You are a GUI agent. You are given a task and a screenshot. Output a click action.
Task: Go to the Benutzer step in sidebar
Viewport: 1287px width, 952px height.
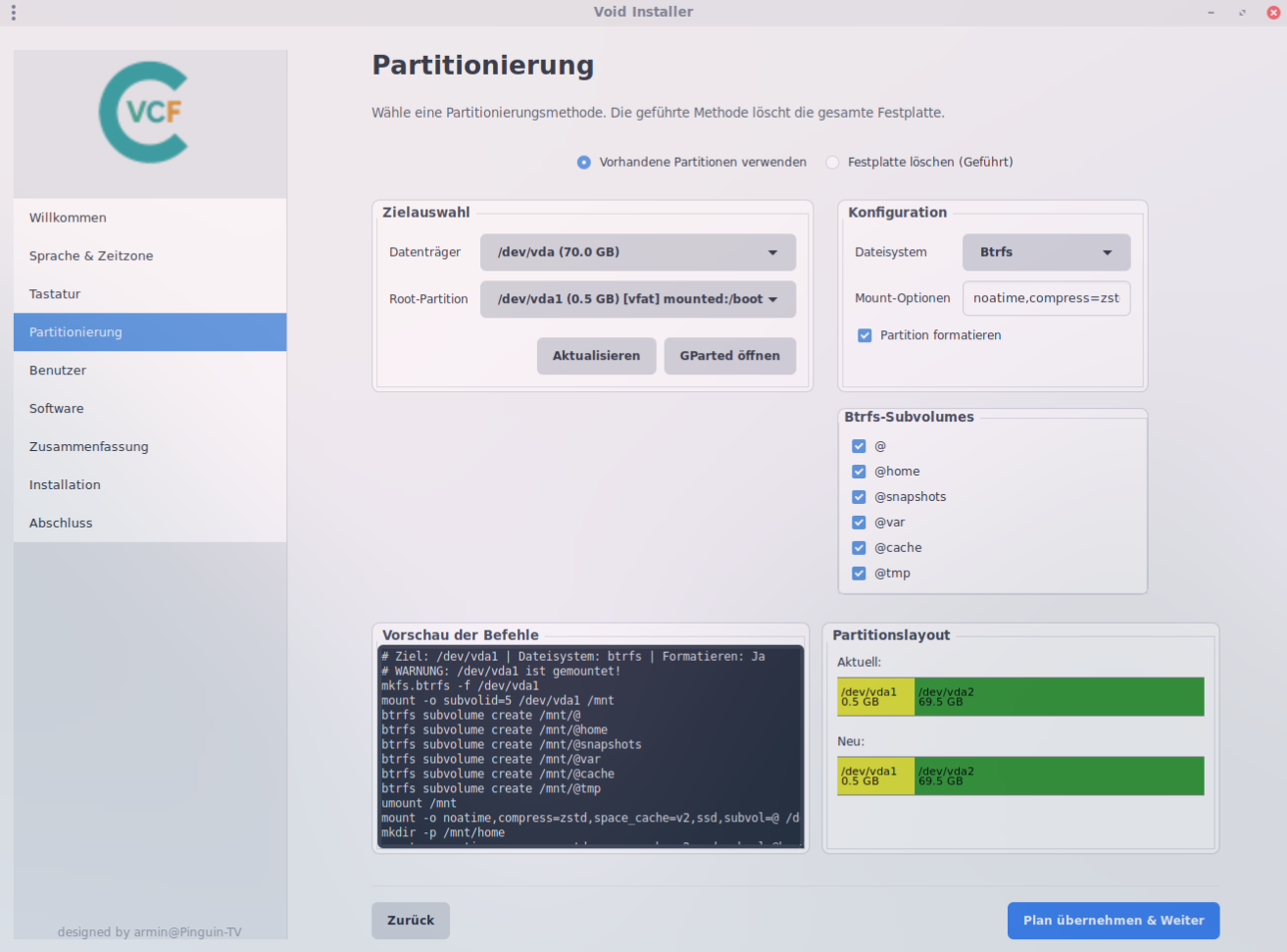[x=58, y=371]
